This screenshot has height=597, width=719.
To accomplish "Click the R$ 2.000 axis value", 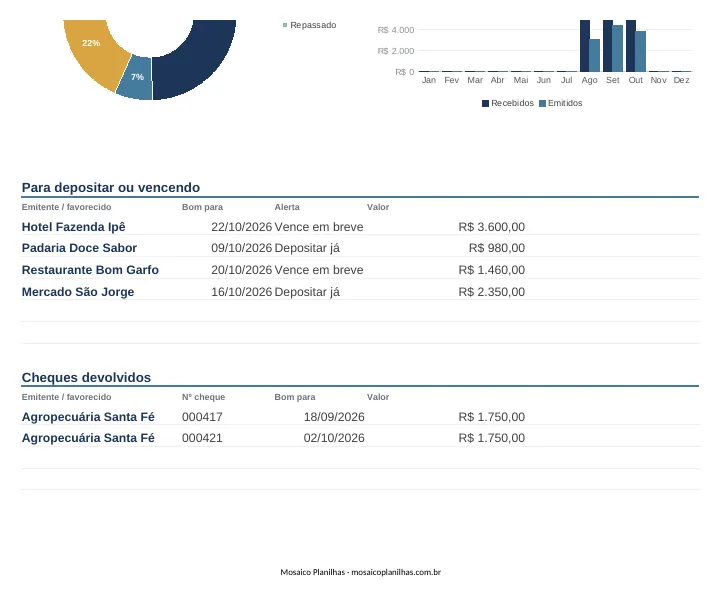I will click(396, 51).
